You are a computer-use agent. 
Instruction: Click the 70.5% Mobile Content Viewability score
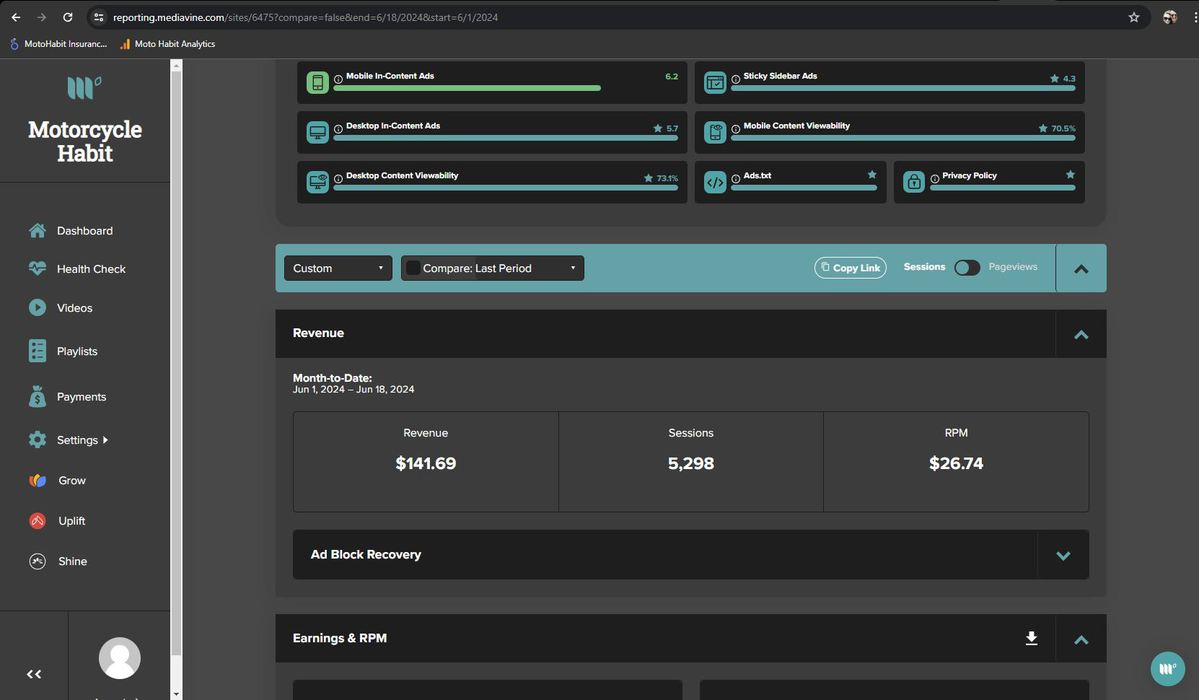pyautogui.click(x=1063, y=129)
